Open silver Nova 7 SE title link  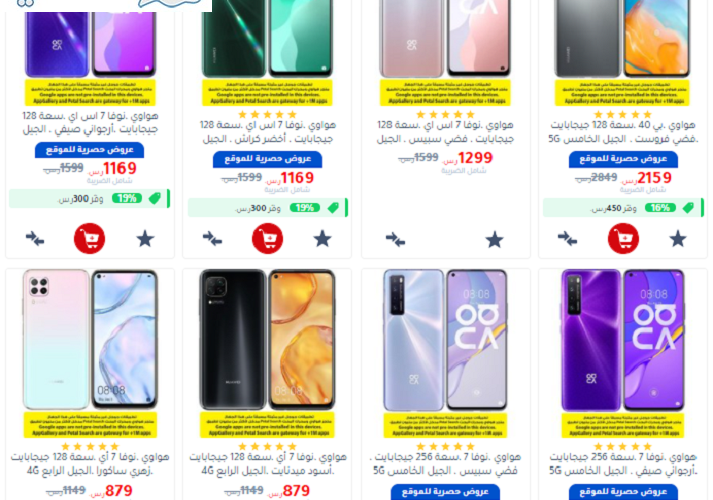(445, 131)
